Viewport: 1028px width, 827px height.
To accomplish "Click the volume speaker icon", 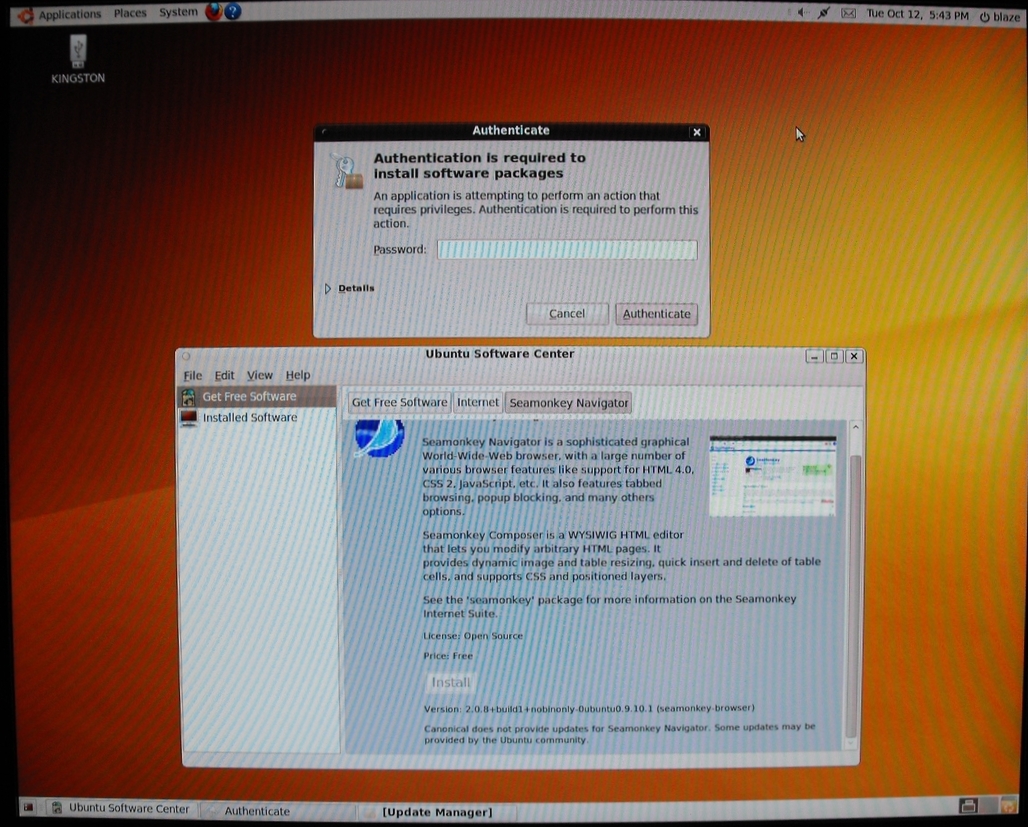I will (801, 14).
